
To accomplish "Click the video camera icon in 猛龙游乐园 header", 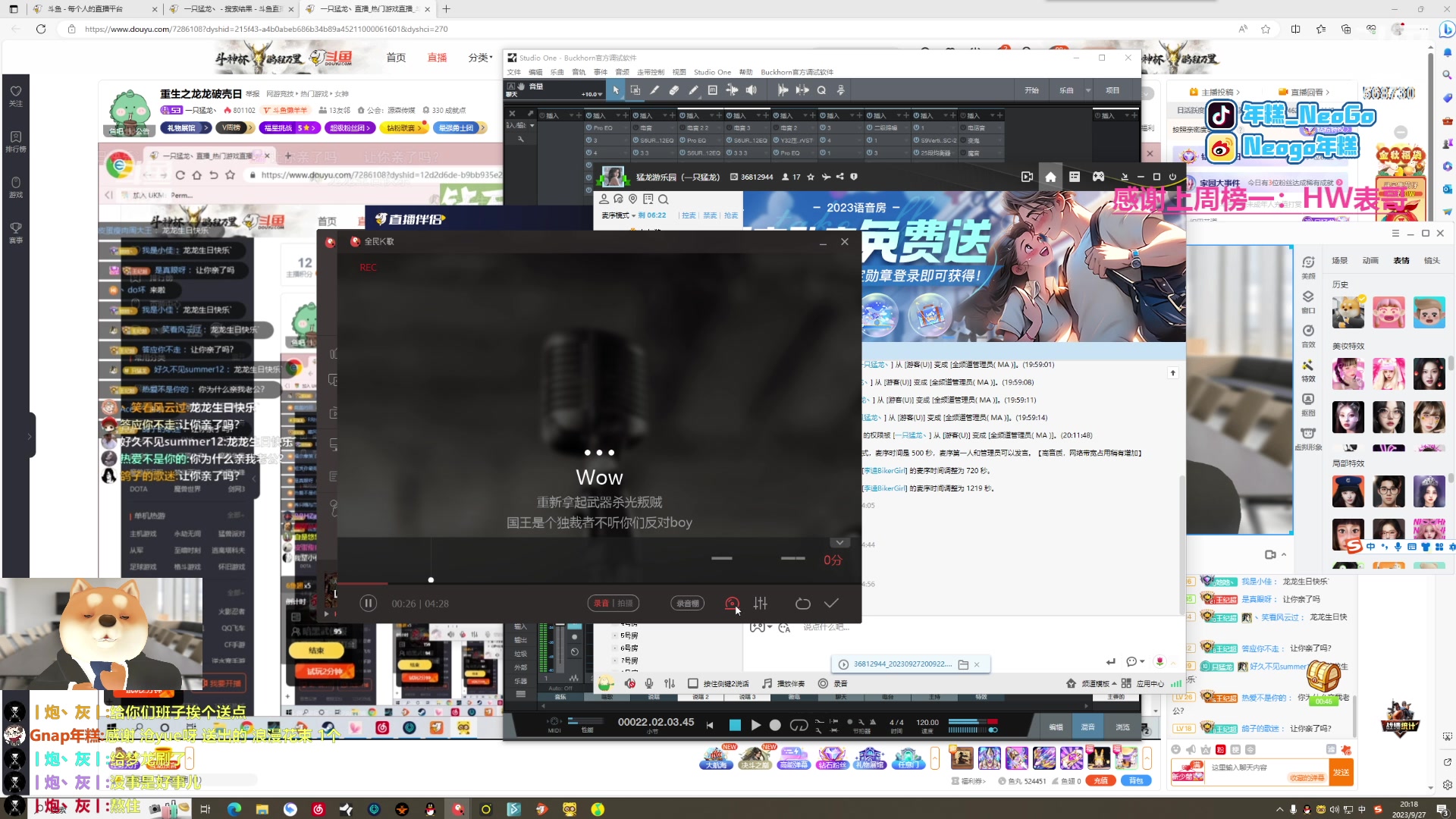I will [1027, 177].
